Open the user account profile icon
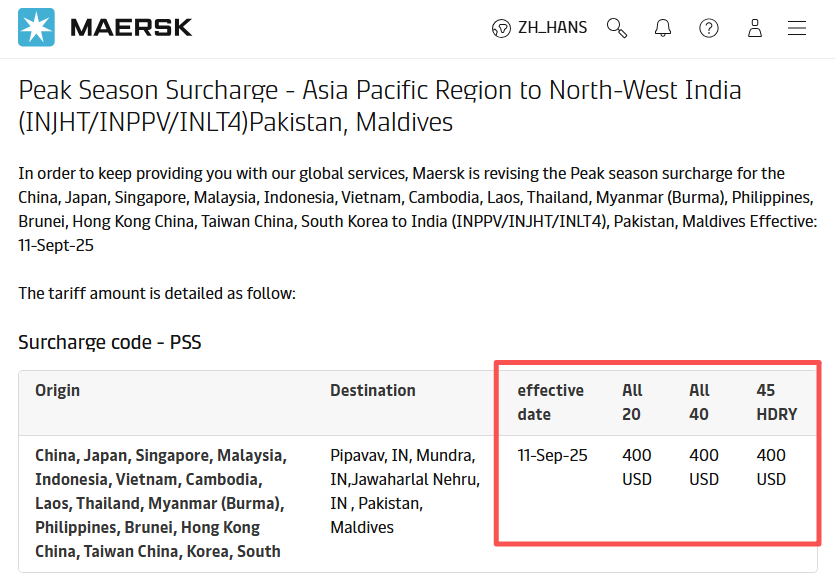The image size is (835, 585). coord(755,28)
